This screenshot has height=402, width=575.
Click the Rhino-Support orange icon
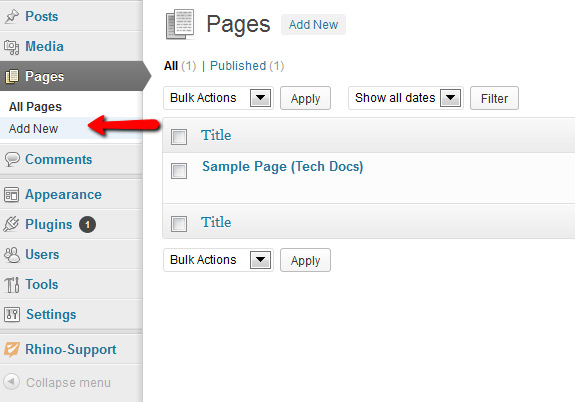click(12, 349)
